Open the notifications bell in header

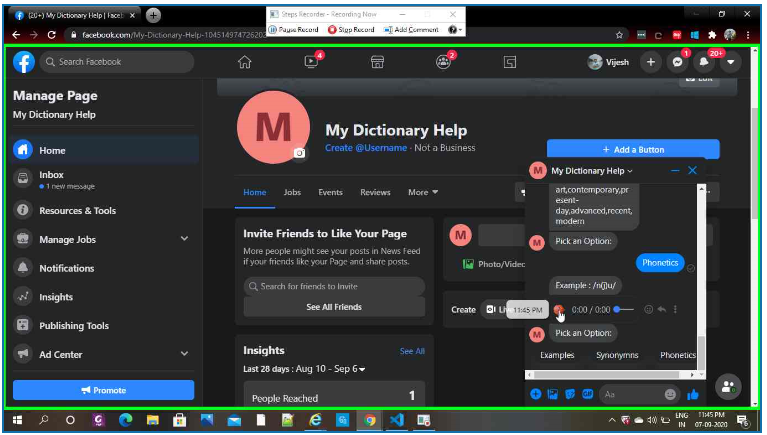tap(704, 62)
